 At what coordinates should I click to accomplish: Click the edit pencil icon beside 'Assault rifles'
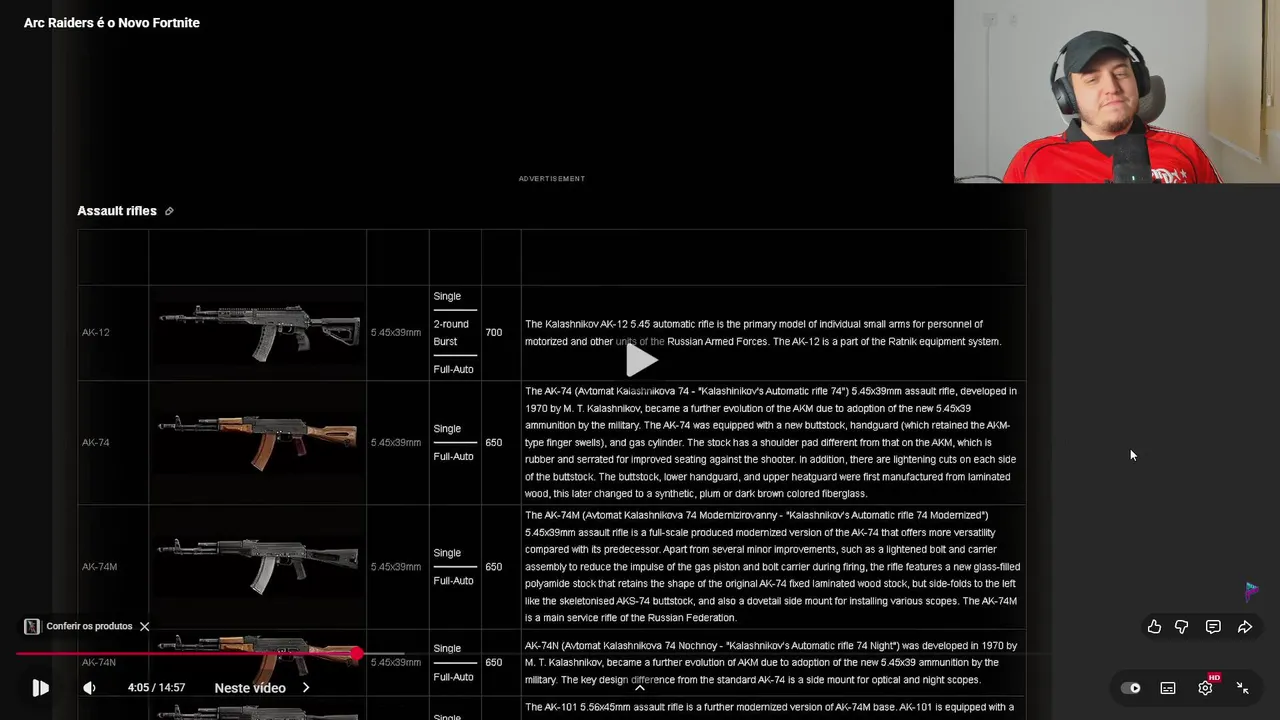tap(169, 211)
